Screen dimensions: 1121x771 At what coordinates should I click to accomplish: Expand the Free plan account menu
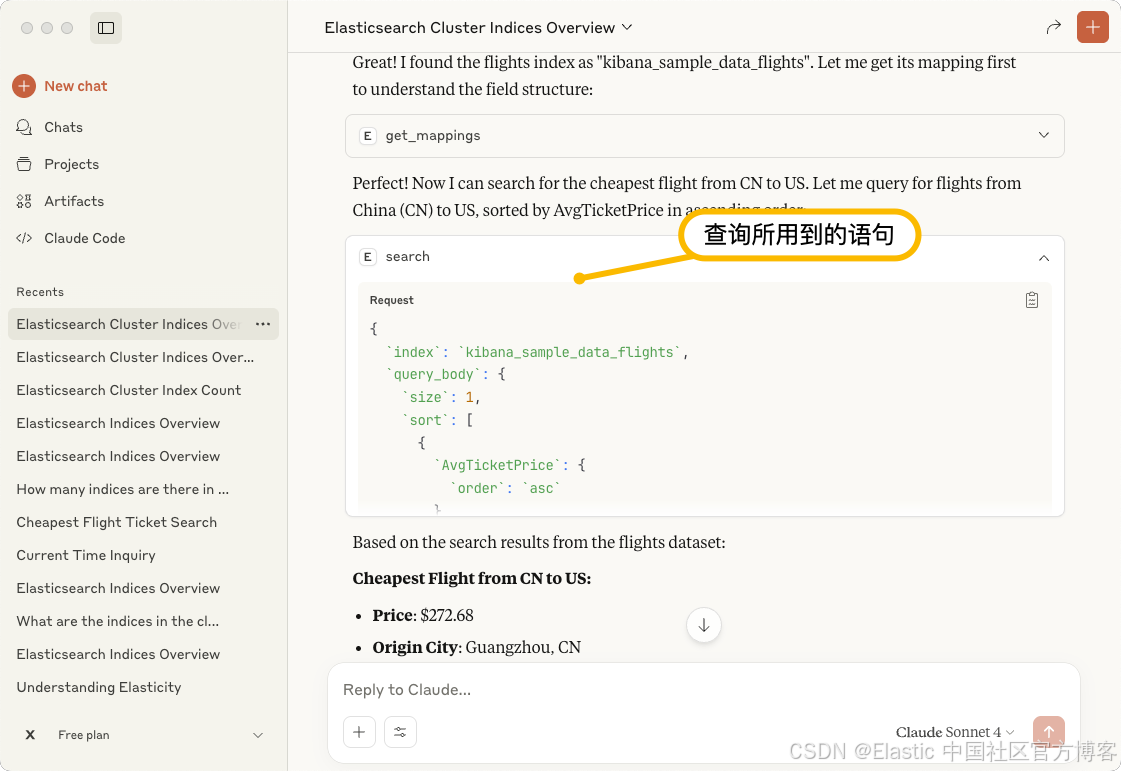coord(258,735)
